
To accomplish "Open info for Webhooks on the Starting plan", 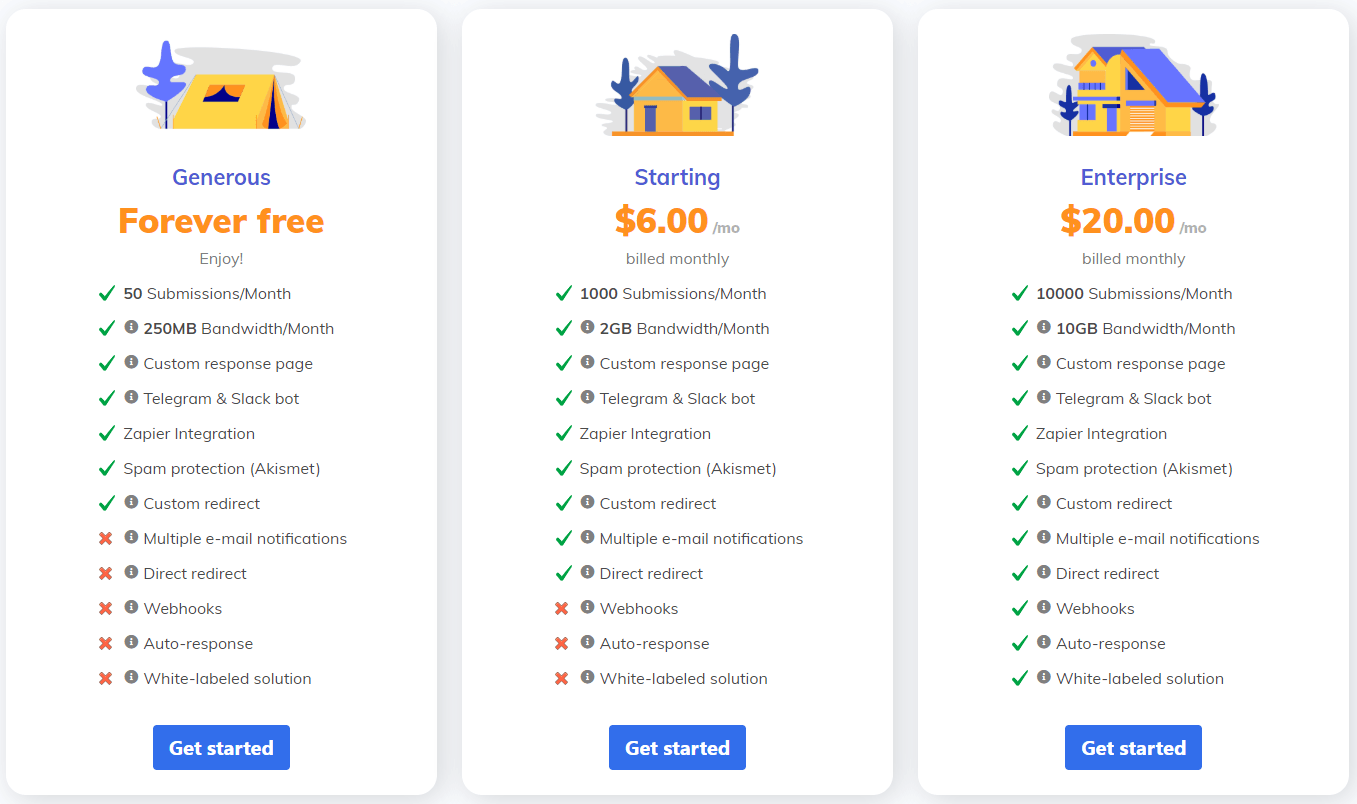I will 587,608.
